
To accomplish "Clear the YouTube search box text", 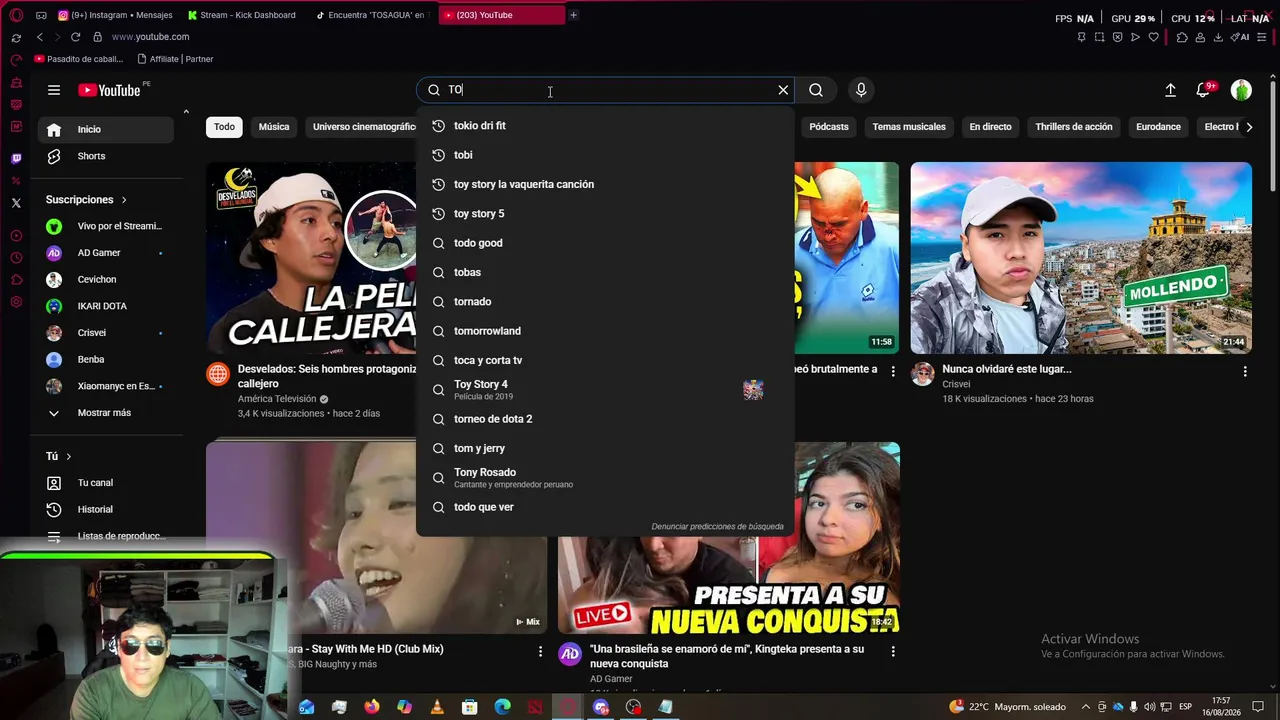I will click(x=783, y=90).
